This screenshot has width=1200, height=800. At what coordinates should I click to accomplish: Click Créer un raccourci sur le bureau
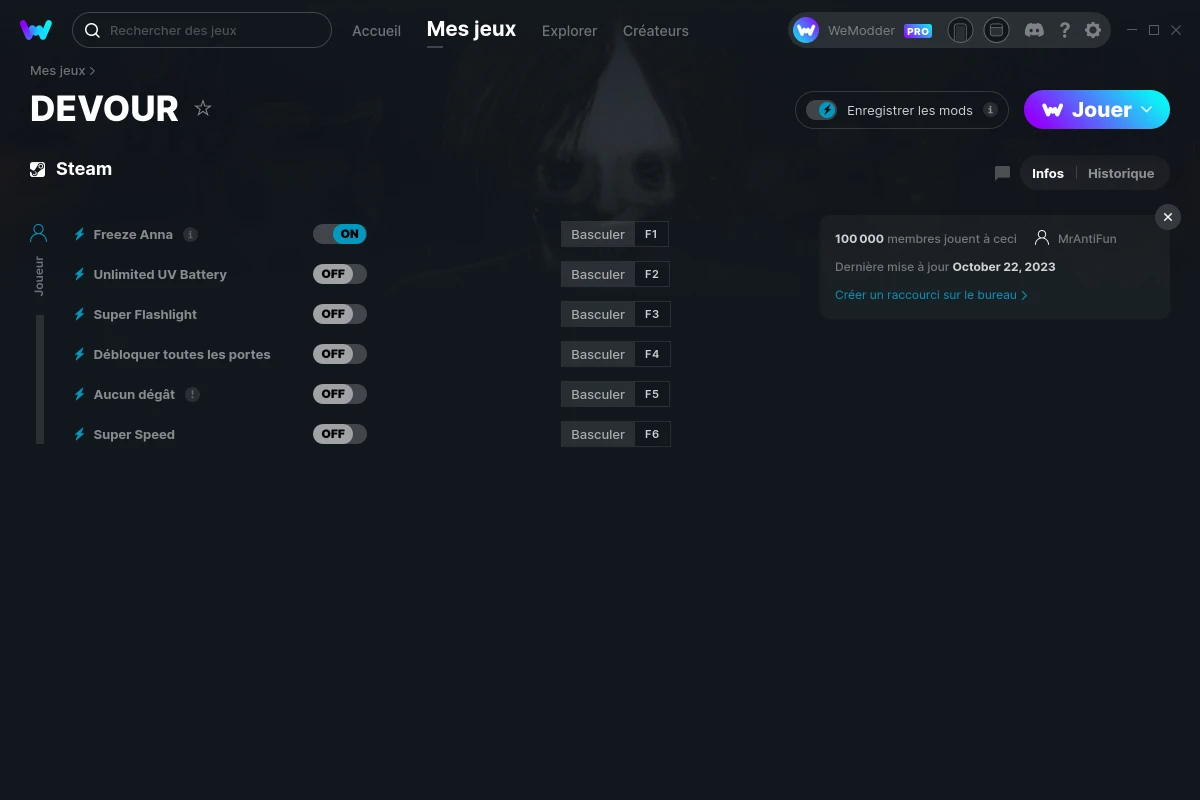931,295
